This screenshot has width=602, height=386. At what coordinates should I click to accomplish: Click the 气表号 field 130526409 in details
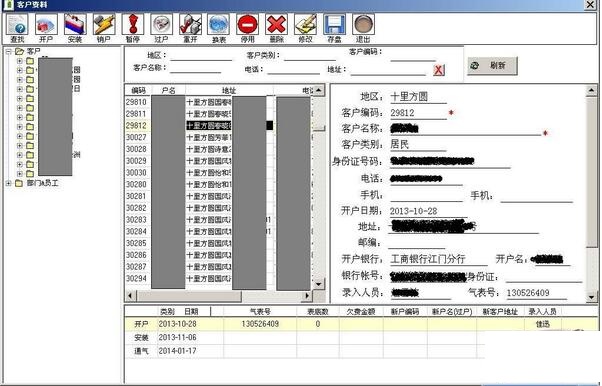(x=536, y=293)
